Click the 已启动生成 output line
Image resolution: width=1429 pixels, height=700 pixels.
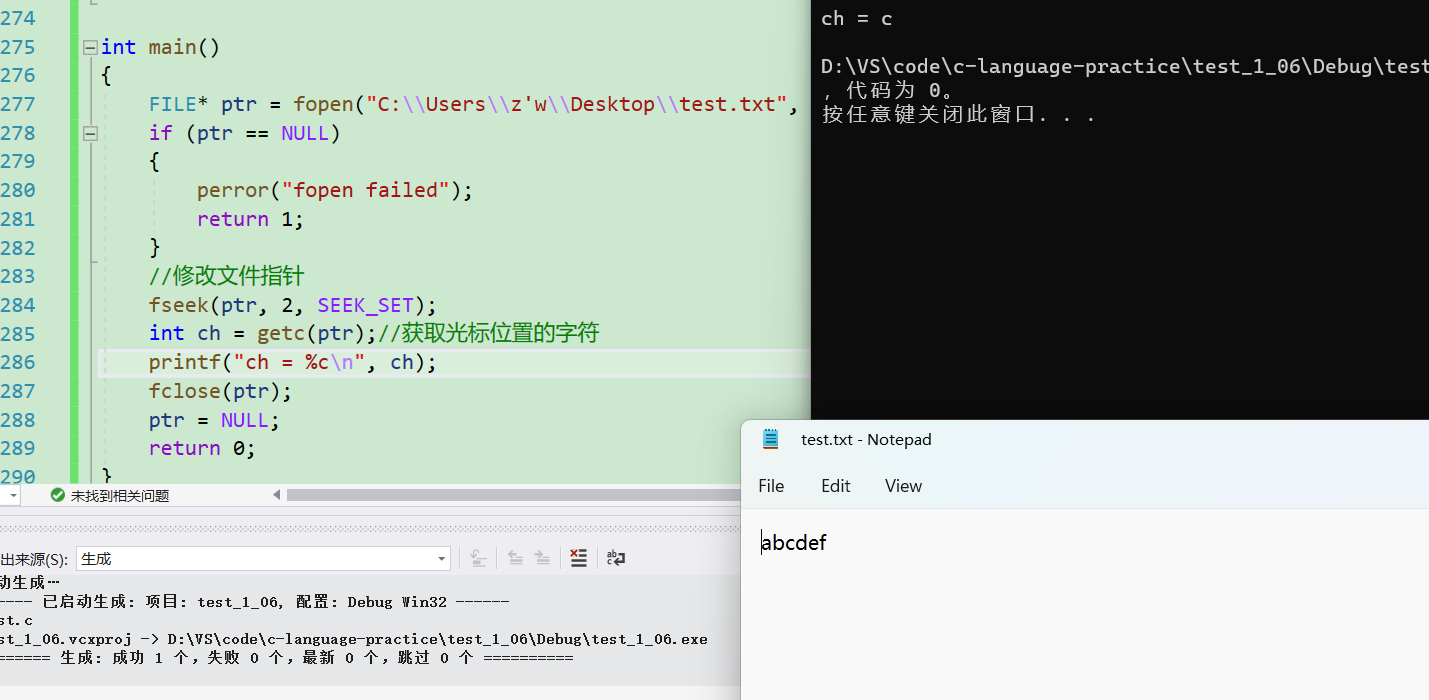[x=255, y=602]
